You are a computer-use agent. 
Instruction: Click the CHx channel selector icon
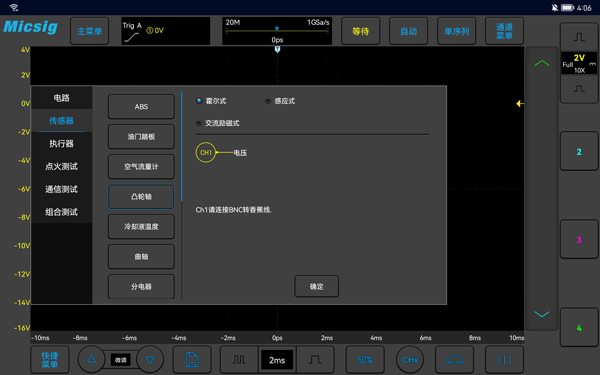[410, 360]
